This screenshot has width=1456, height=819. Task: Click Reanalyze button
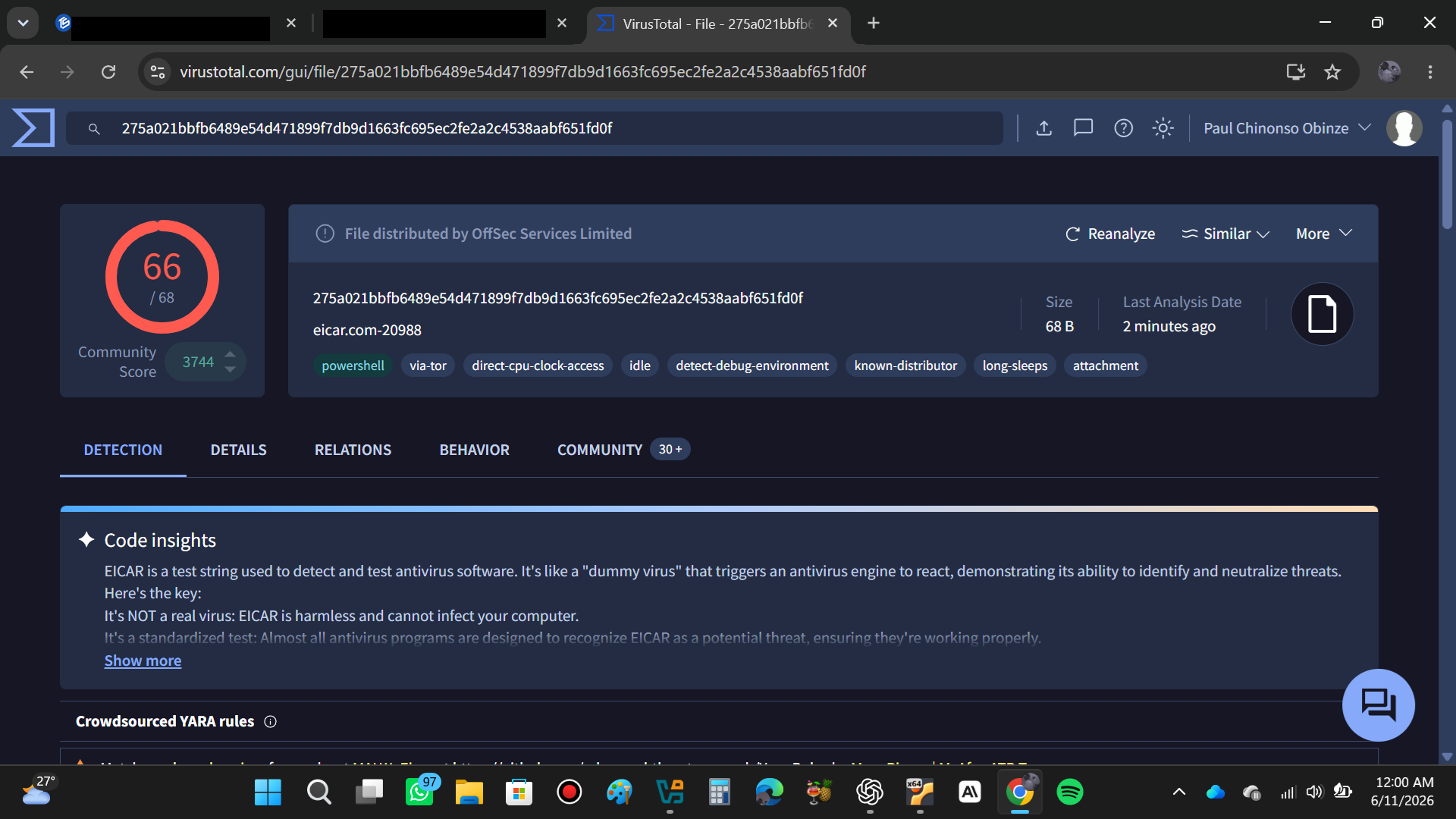[1110, 234]
